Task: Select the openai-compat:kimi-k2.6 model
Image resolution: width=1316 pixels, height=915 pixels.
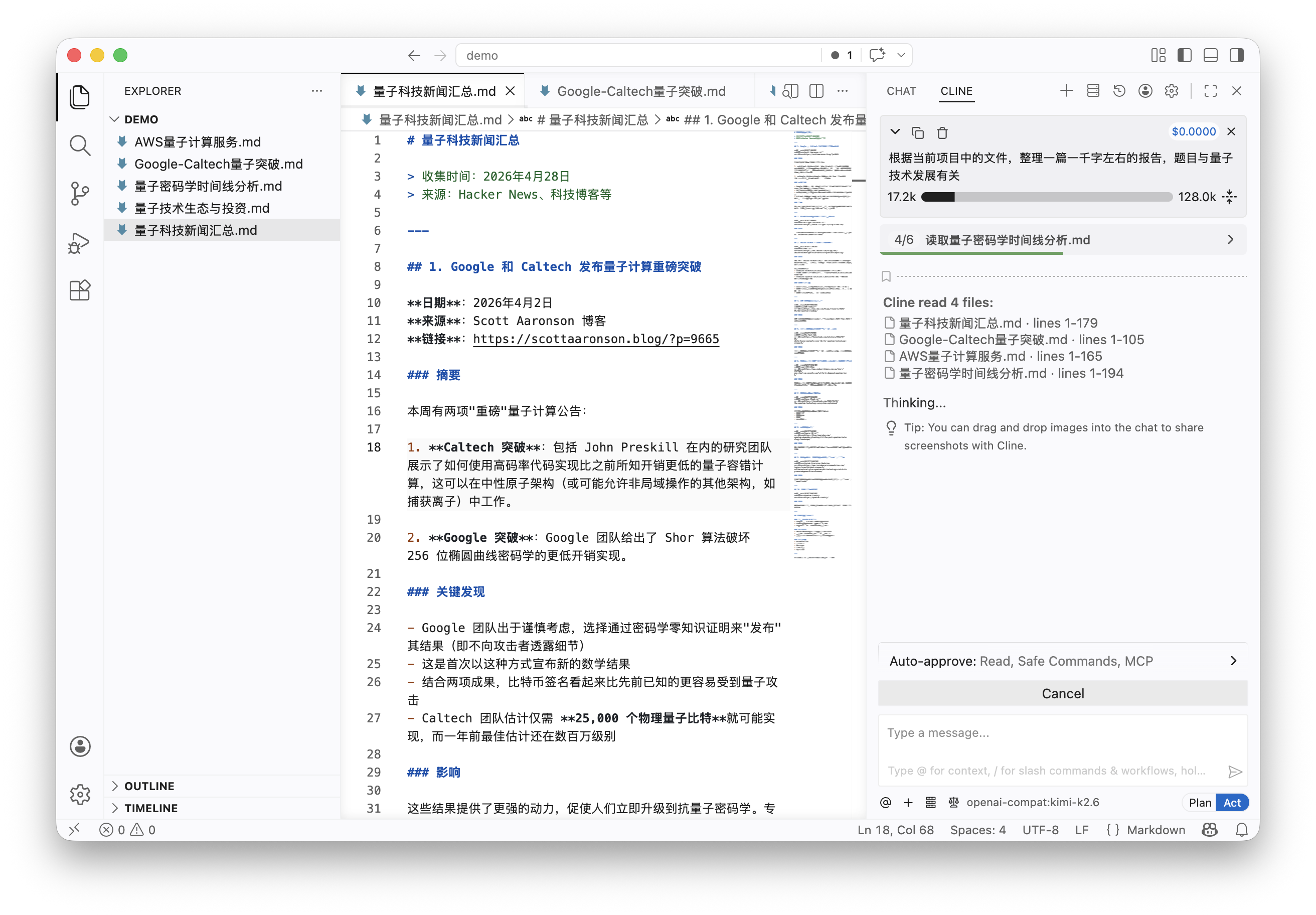Action: click(x=1032, y=802)
